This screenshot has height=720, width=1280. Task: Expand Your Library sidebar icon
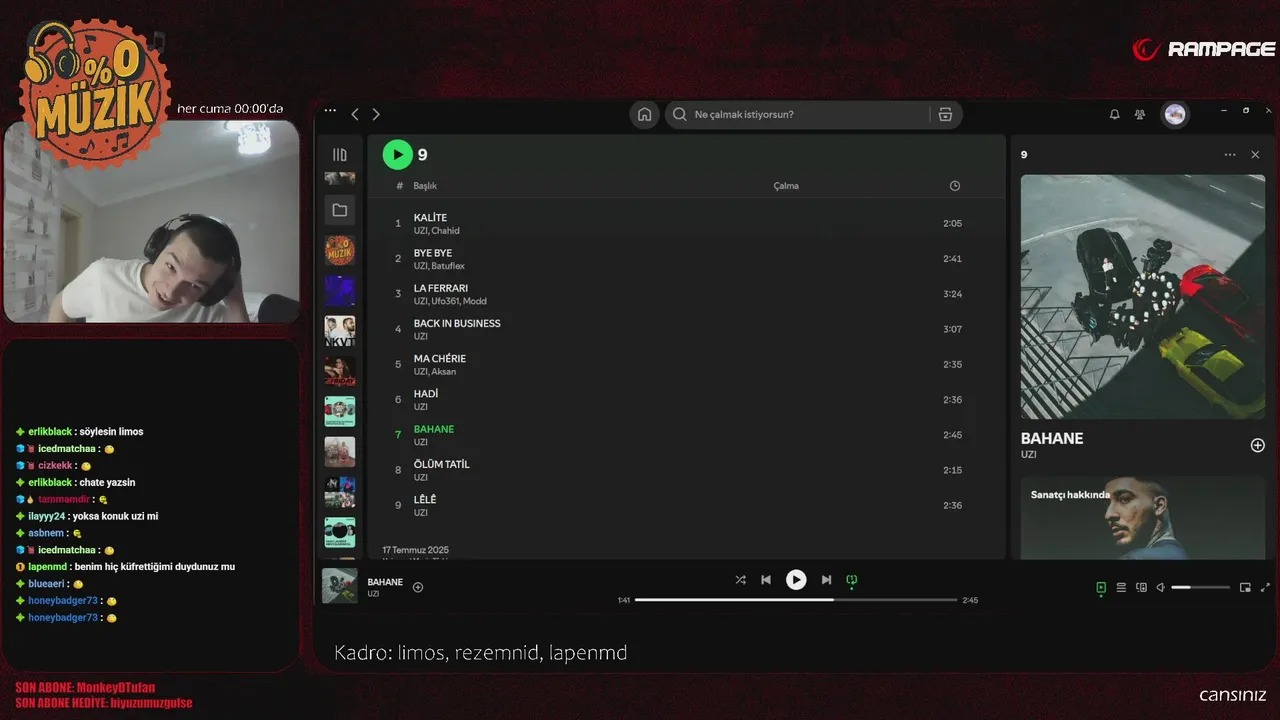pyautogui.click(x=340, y=155)
